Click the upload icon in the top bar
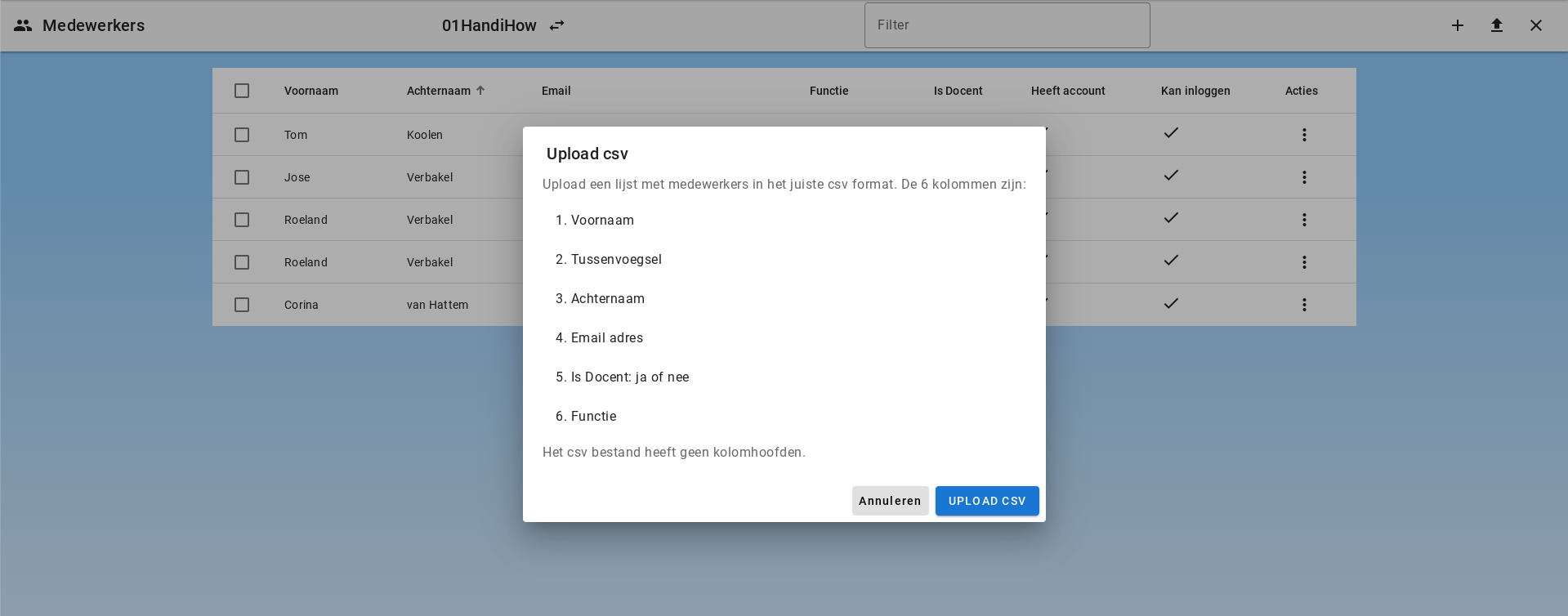This screenshot has height=616, width=1568. [x=1497, y=25]
